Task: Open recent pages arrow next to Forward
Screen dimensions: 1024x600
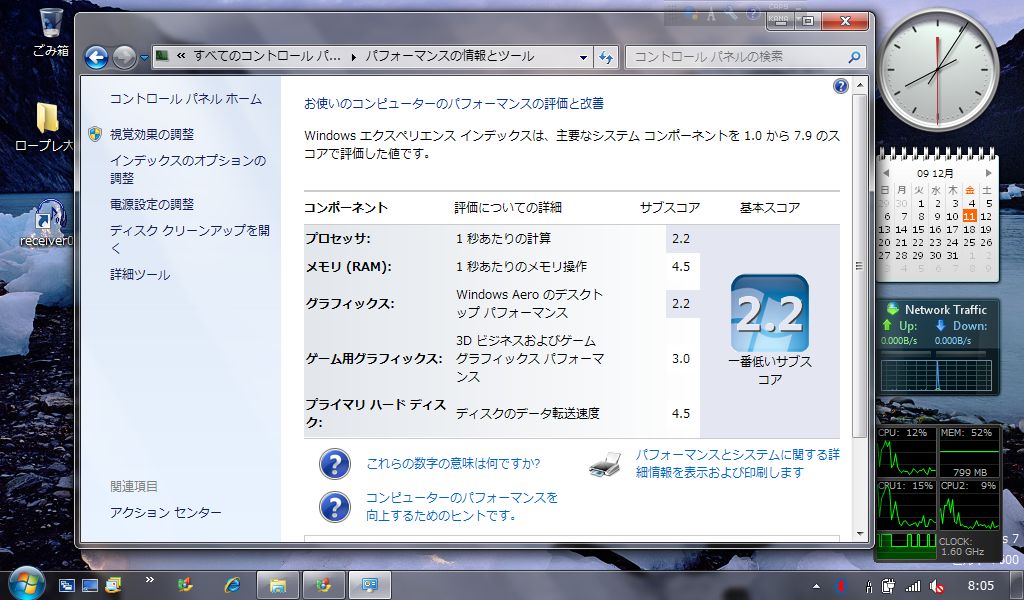Action: (x=144, y=57)
